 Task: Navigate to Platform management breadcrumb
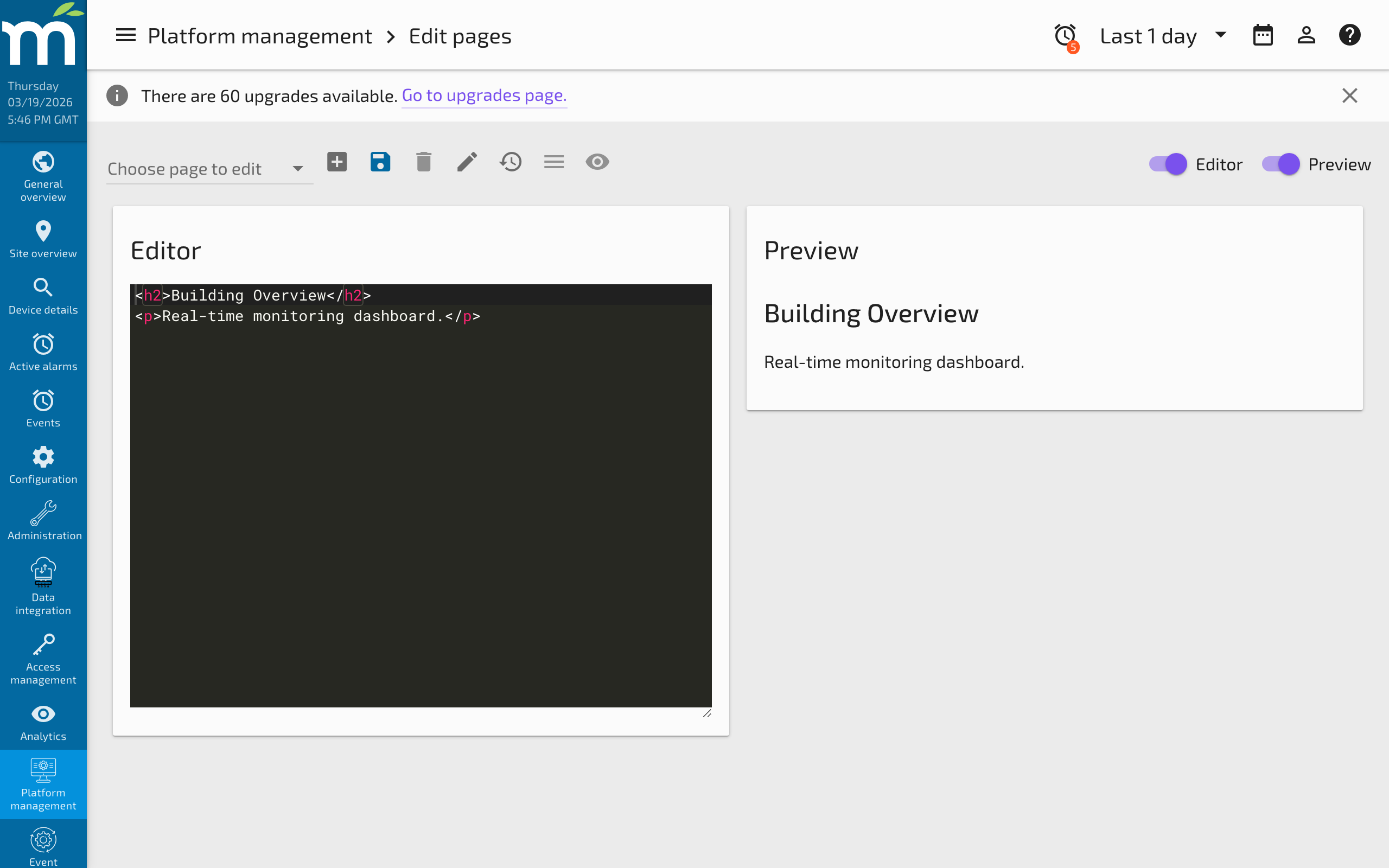click(260, 36)
